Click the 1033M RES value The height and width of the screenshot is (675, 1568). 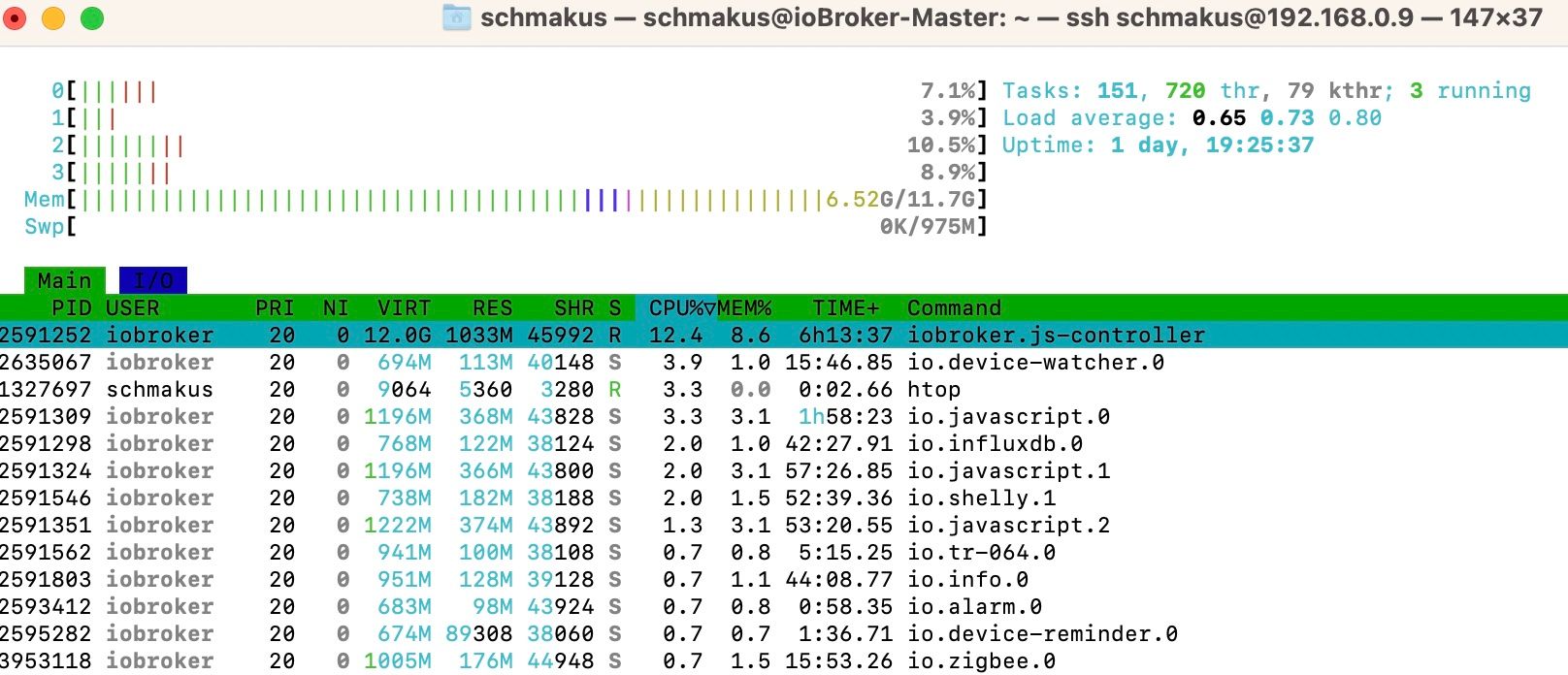point(479,335)
